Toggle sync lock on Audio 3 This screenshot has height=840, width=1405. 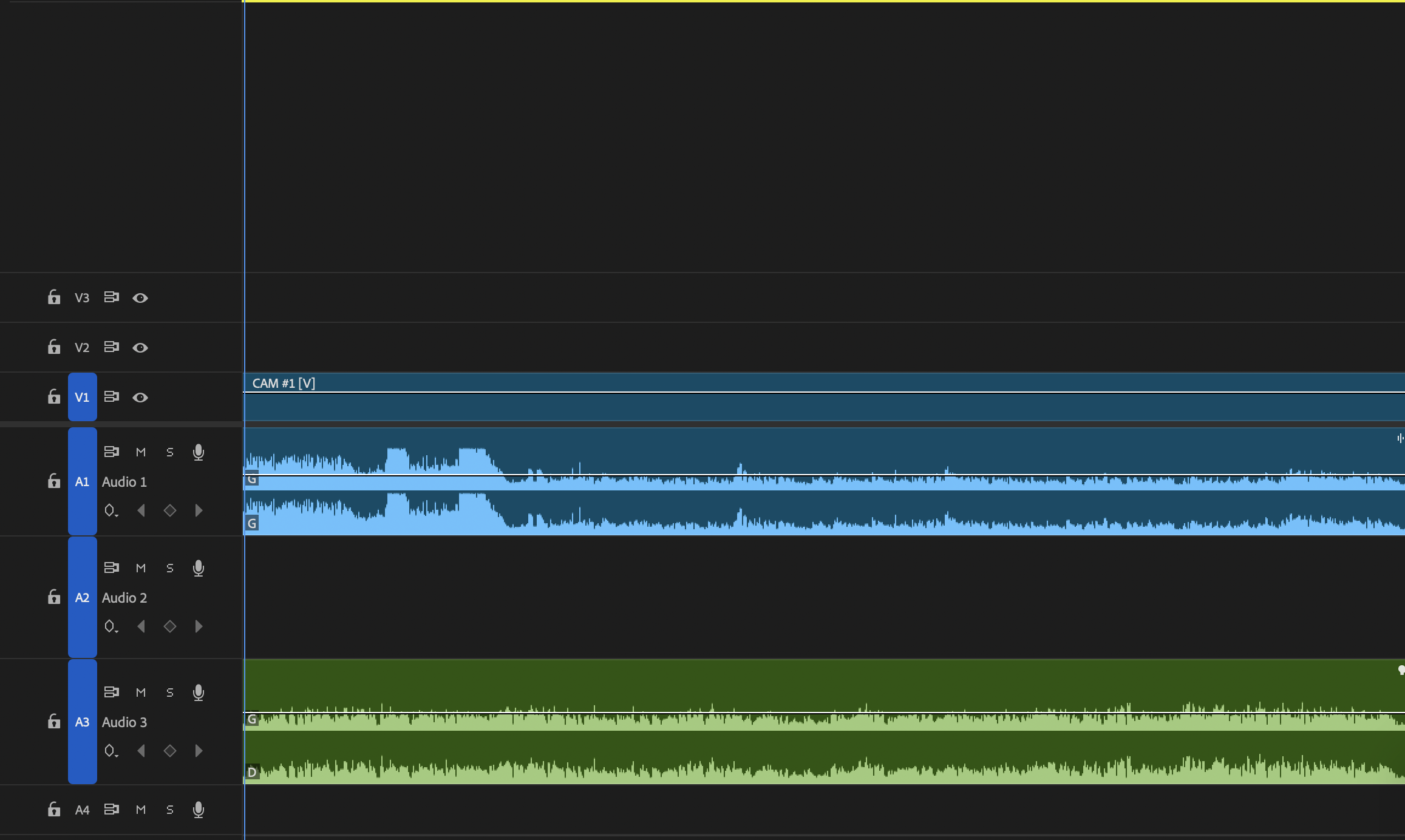click(111, 692)
